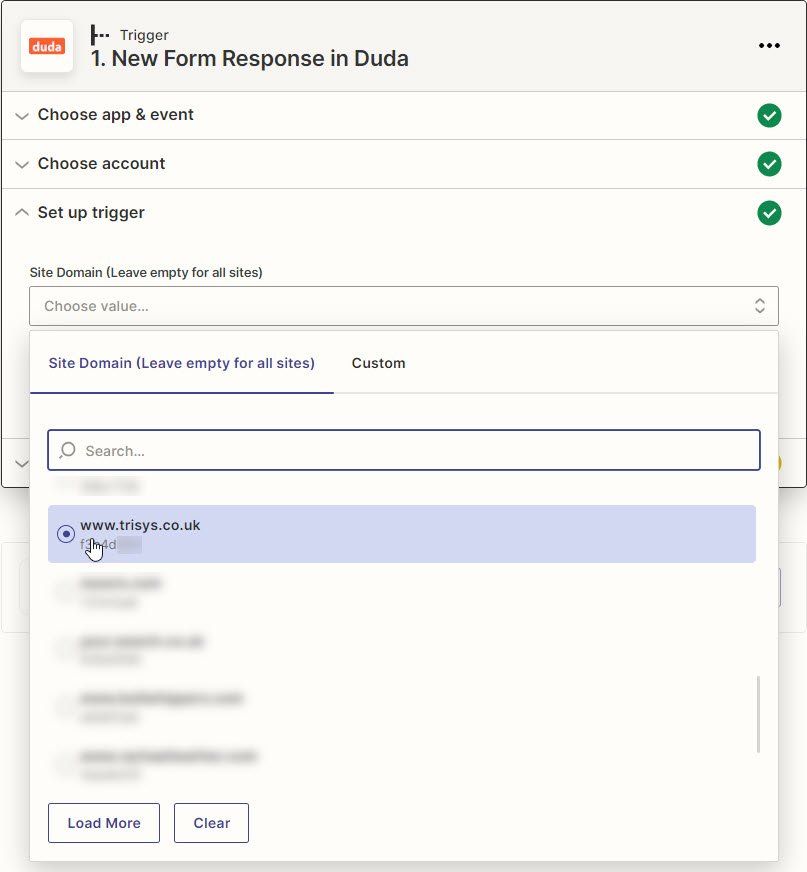Click the green checkmark beside Set up trigger
Screen dimensions: 807x872
[769, 213]
